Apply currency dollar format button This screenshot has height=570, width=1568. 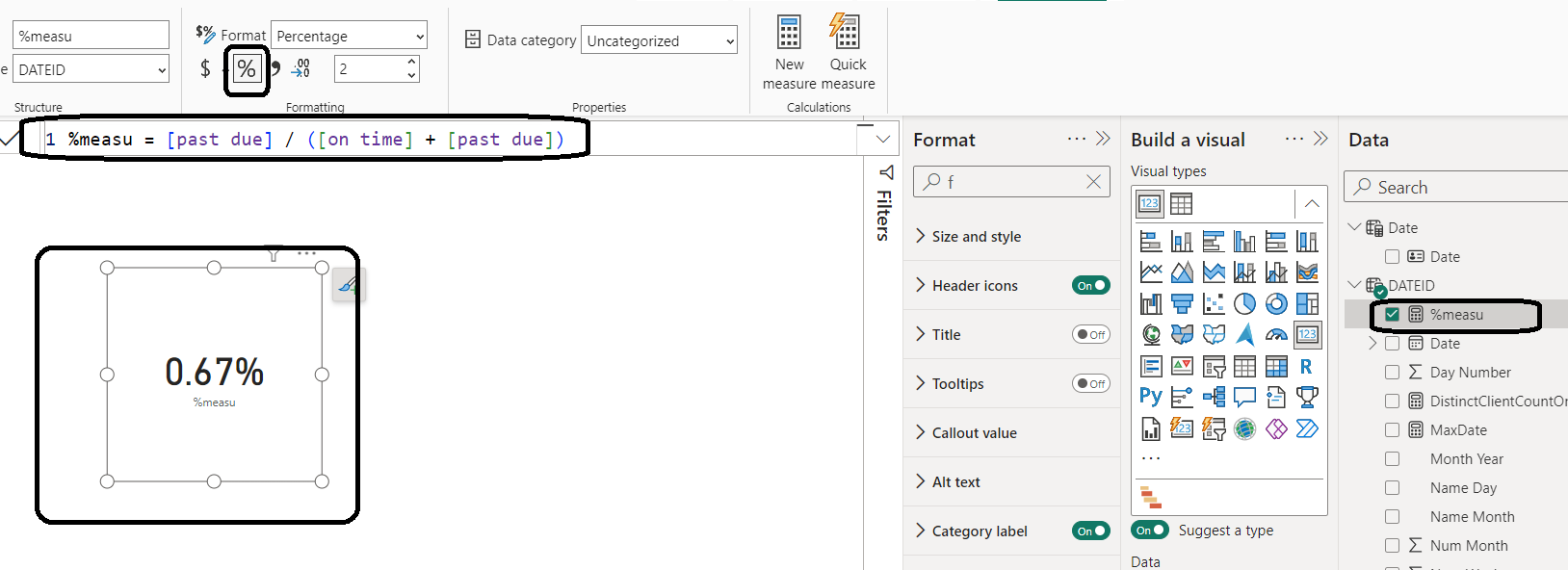[205, 68]
